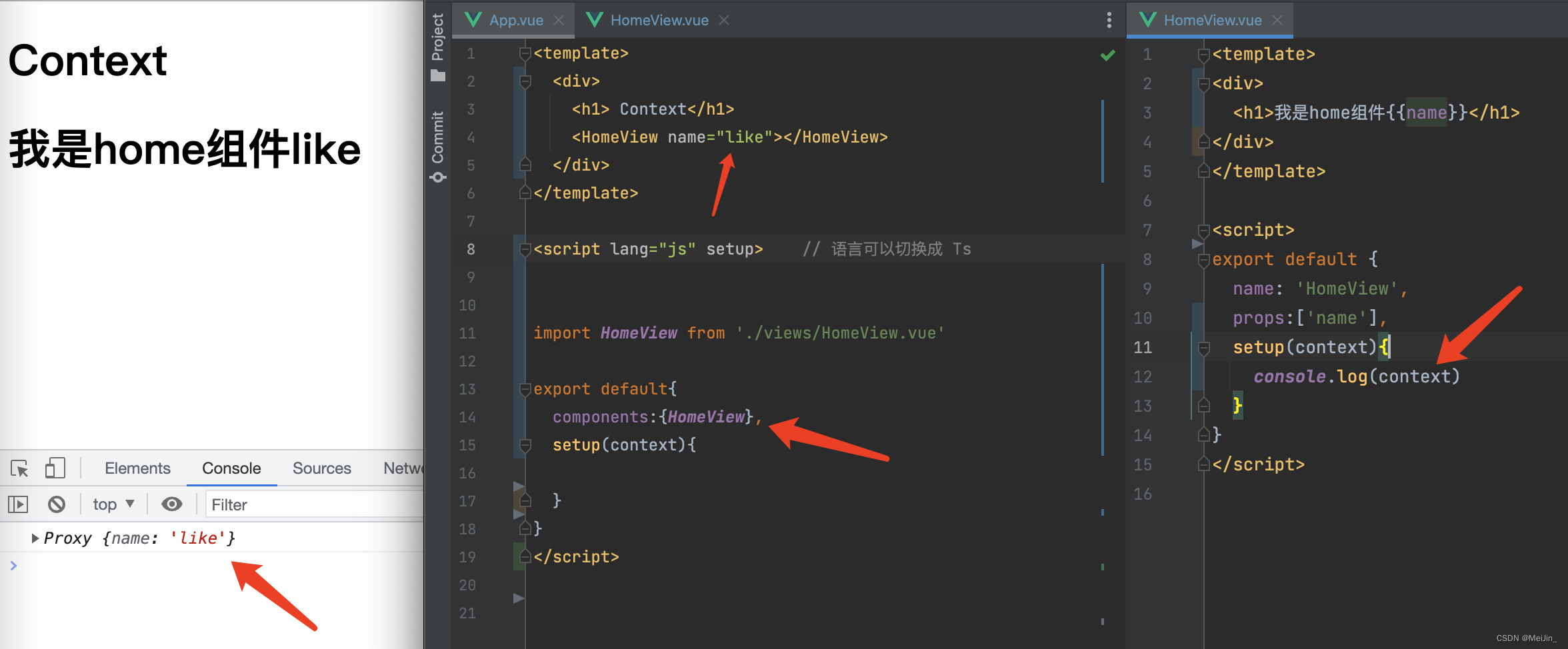Image resolution: width=1568 pixels, height=649 pixels.
Task: Expand the Proxy {name: 'like'} object
Action: tap(35, 538)
